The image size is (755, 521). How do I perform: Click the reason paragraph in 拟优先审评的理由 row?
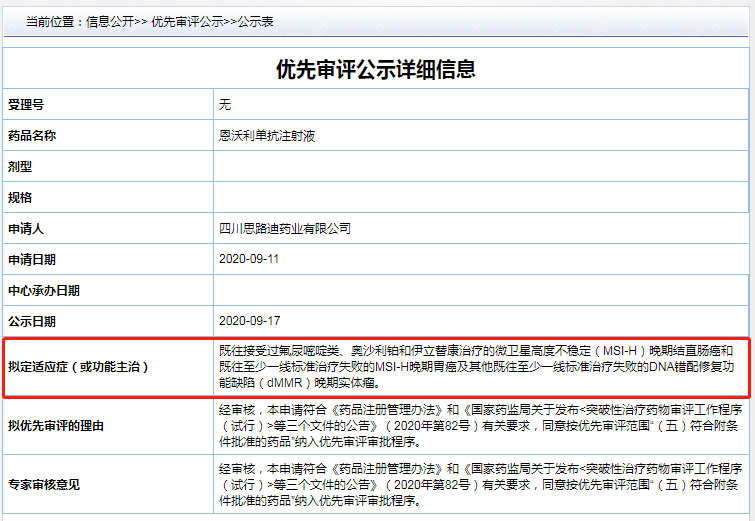[480, 426]
